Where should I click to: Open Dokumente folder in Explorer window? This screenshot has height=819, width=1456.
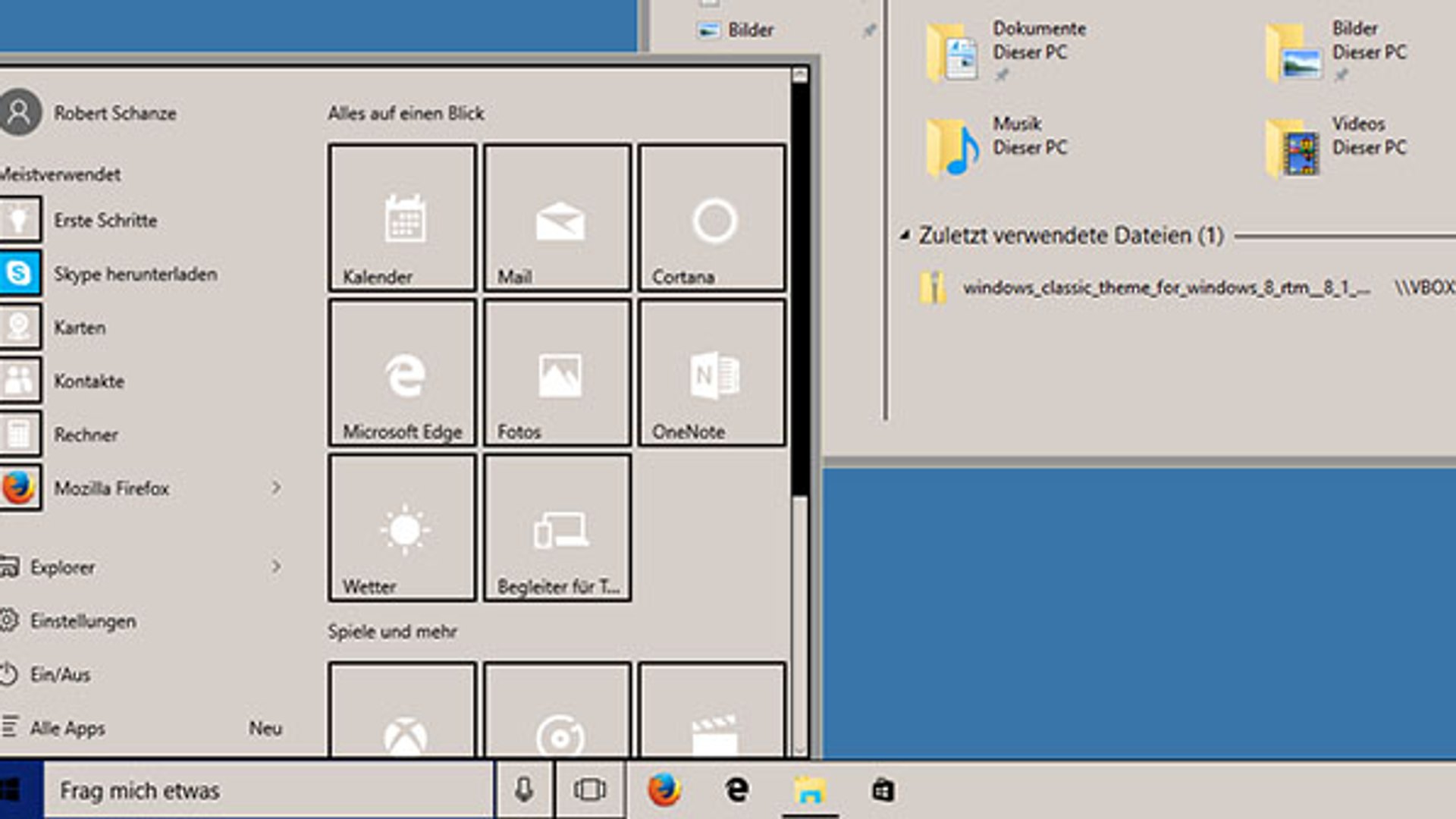[x=1006, y=50]
